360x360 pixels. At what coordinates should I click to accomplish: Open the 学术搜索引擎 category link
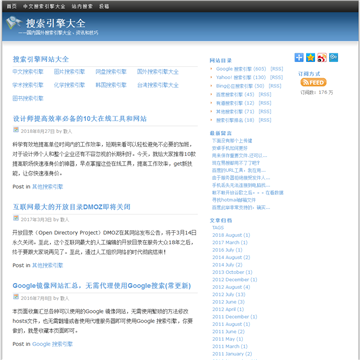[x=28, y=85]
